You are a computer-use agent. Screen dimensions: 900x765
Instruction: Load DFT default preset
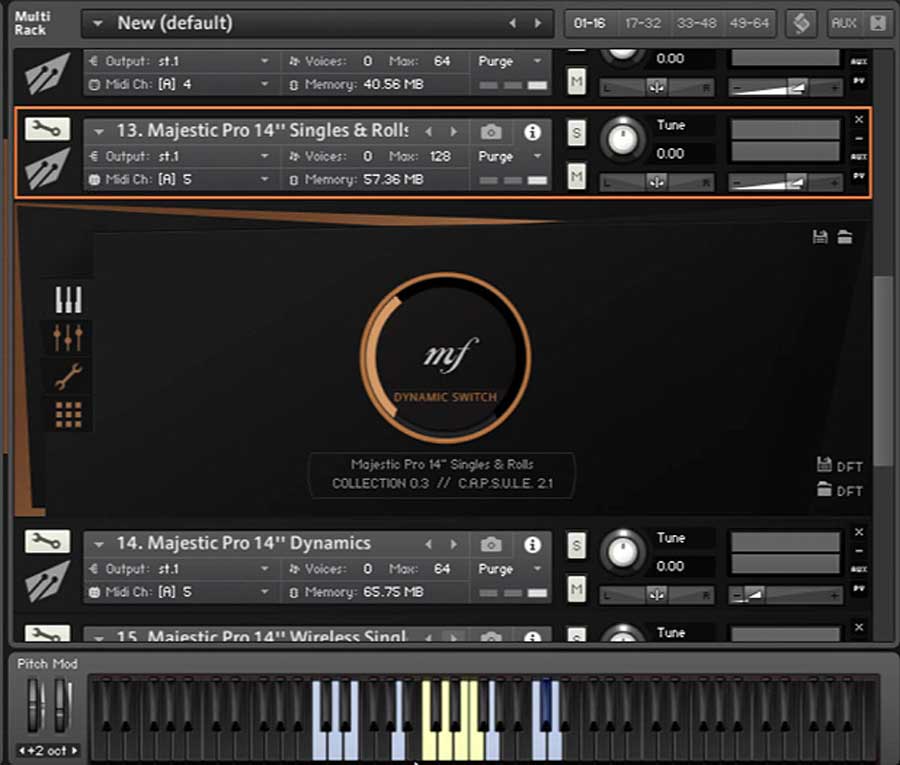coord(840,490)
